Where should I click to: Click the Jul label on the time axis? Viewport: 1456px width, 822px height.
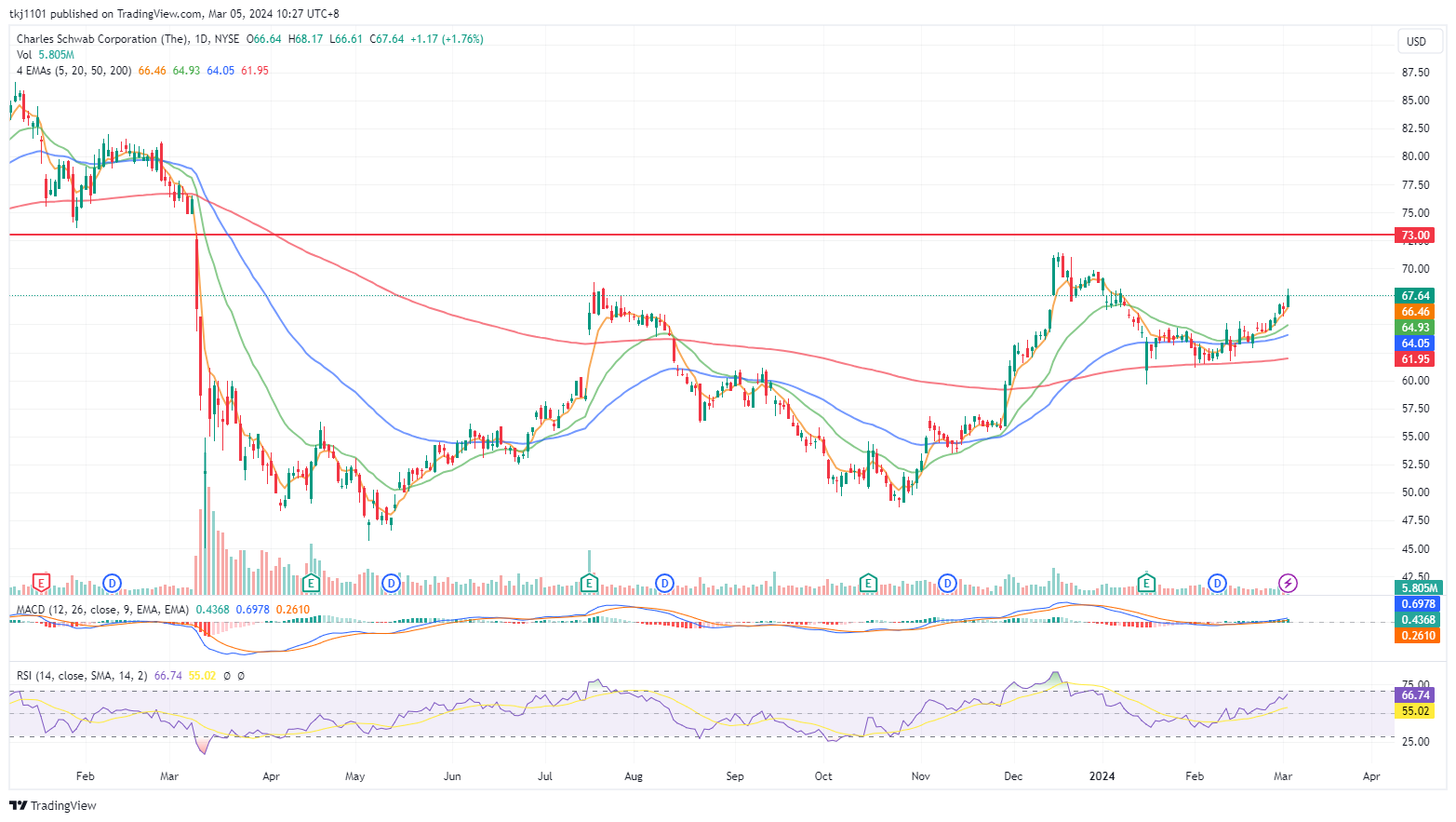click(545, 776)
